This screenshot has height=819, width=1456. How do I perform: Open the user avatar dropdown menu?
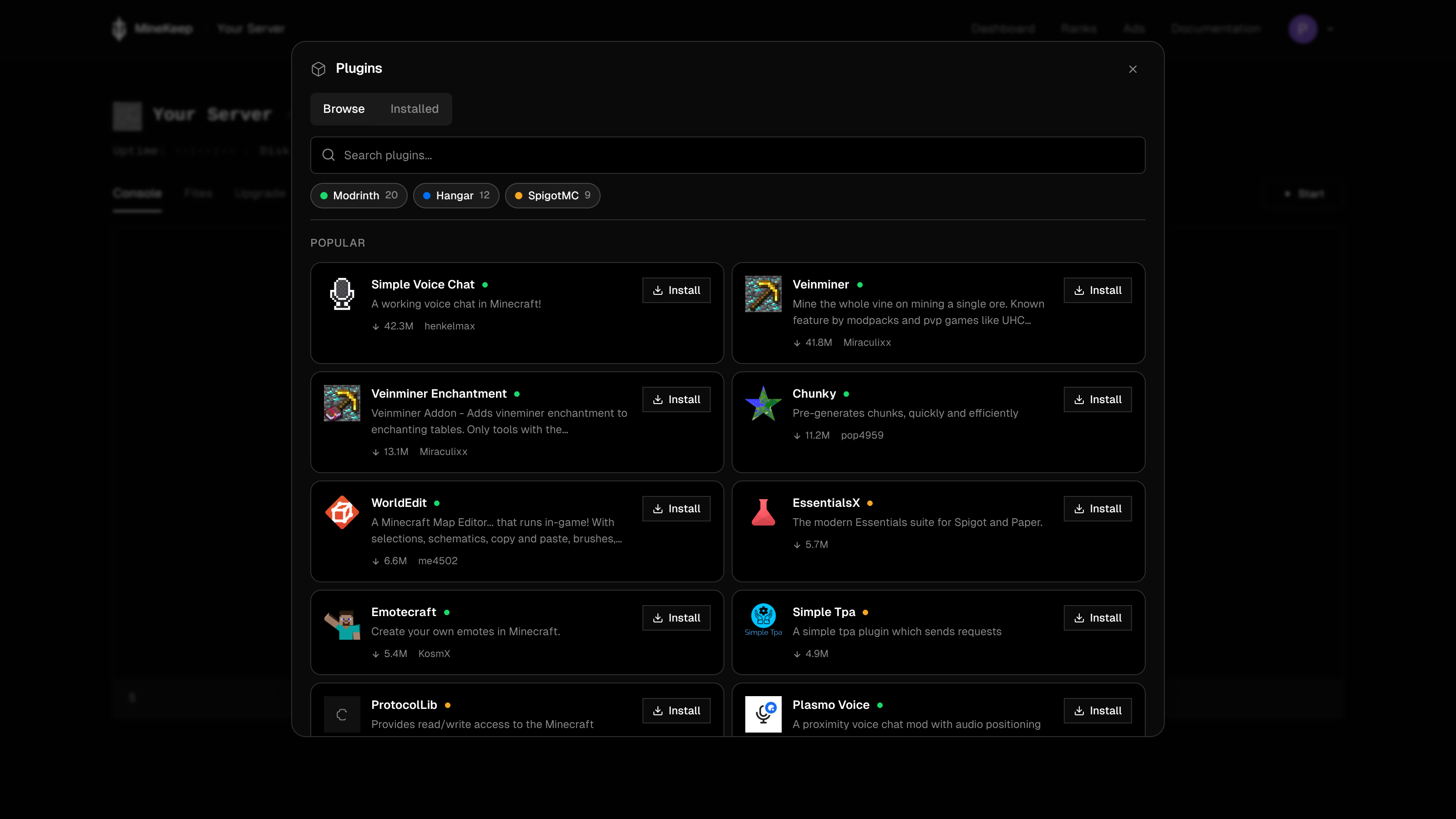pos(1303,28)
